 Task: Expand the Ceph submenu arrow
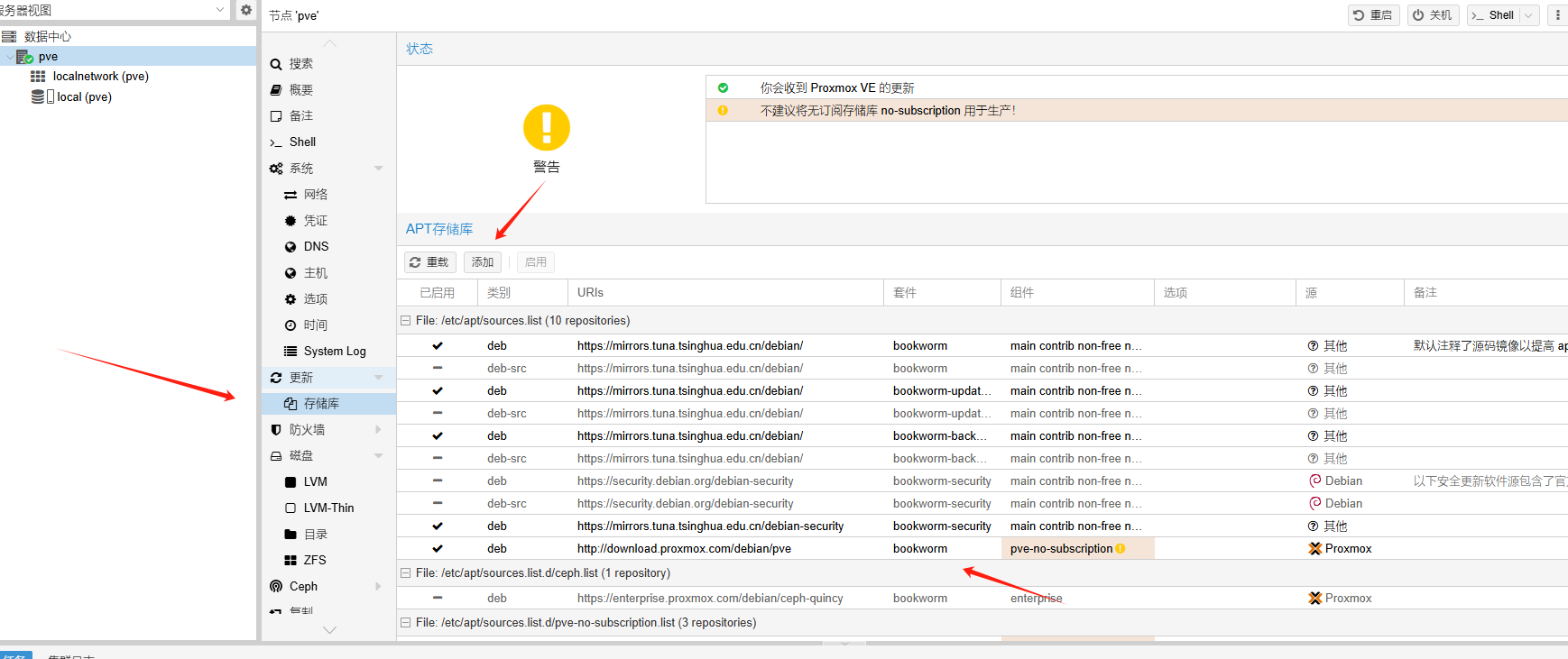(379, 587)
